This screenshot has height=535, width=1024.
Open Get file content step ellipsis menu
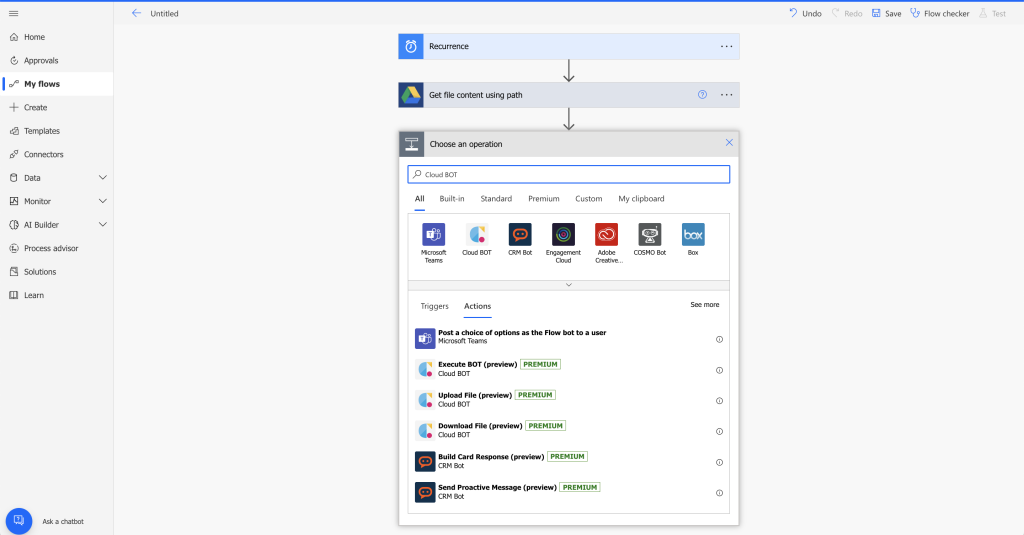point(726,95)
